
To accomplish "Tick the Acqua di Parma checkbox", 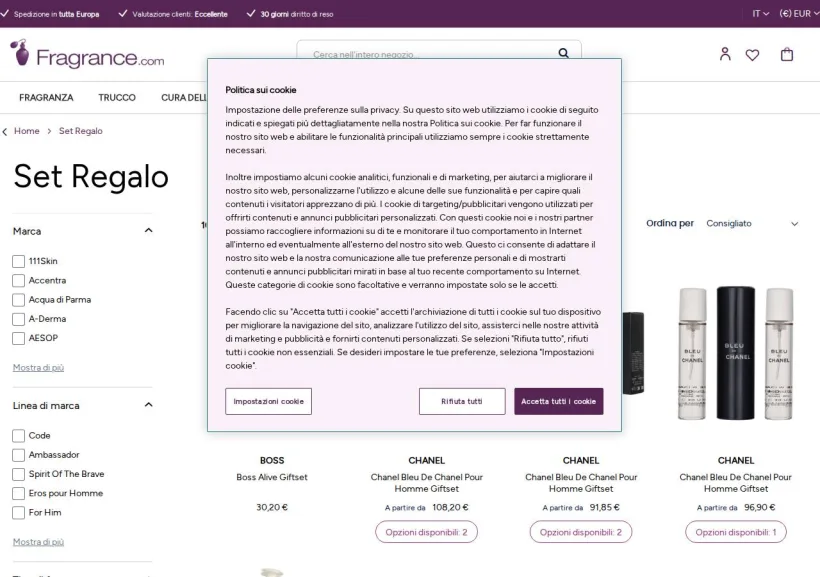I will [18, 300].
